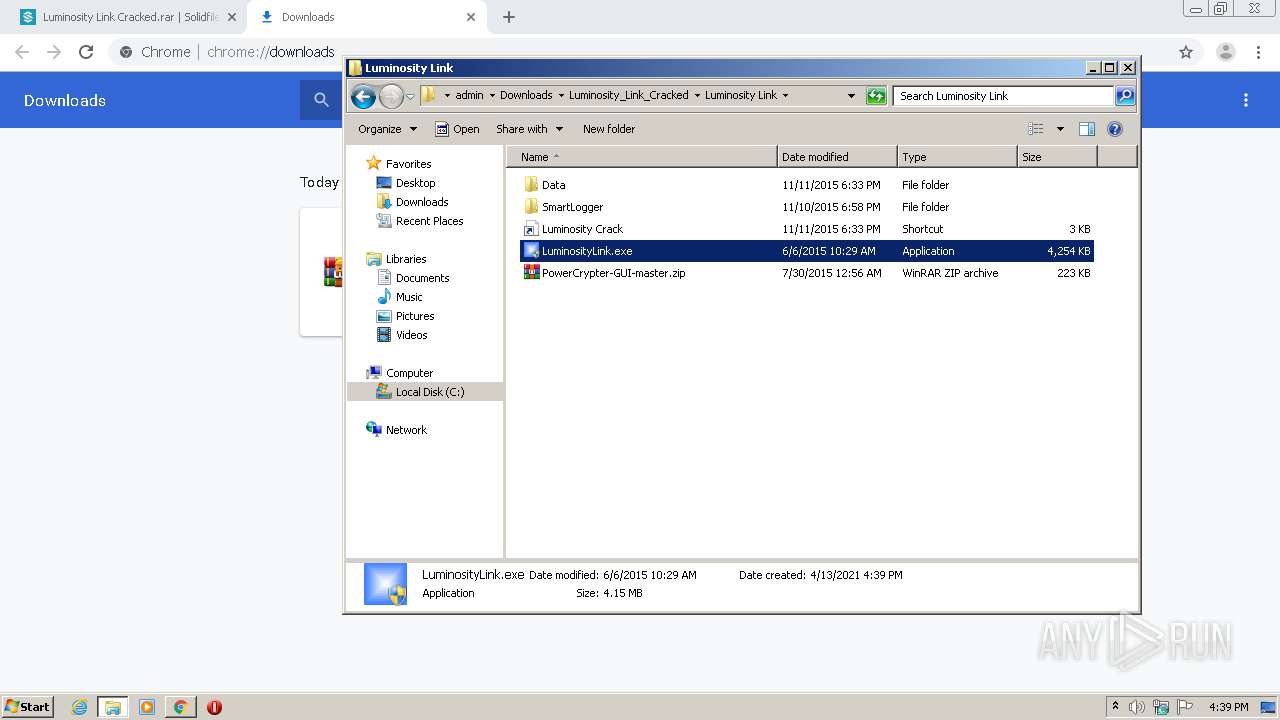
Task: Open Favorites in the navigation pane
Action: point(399,164)
